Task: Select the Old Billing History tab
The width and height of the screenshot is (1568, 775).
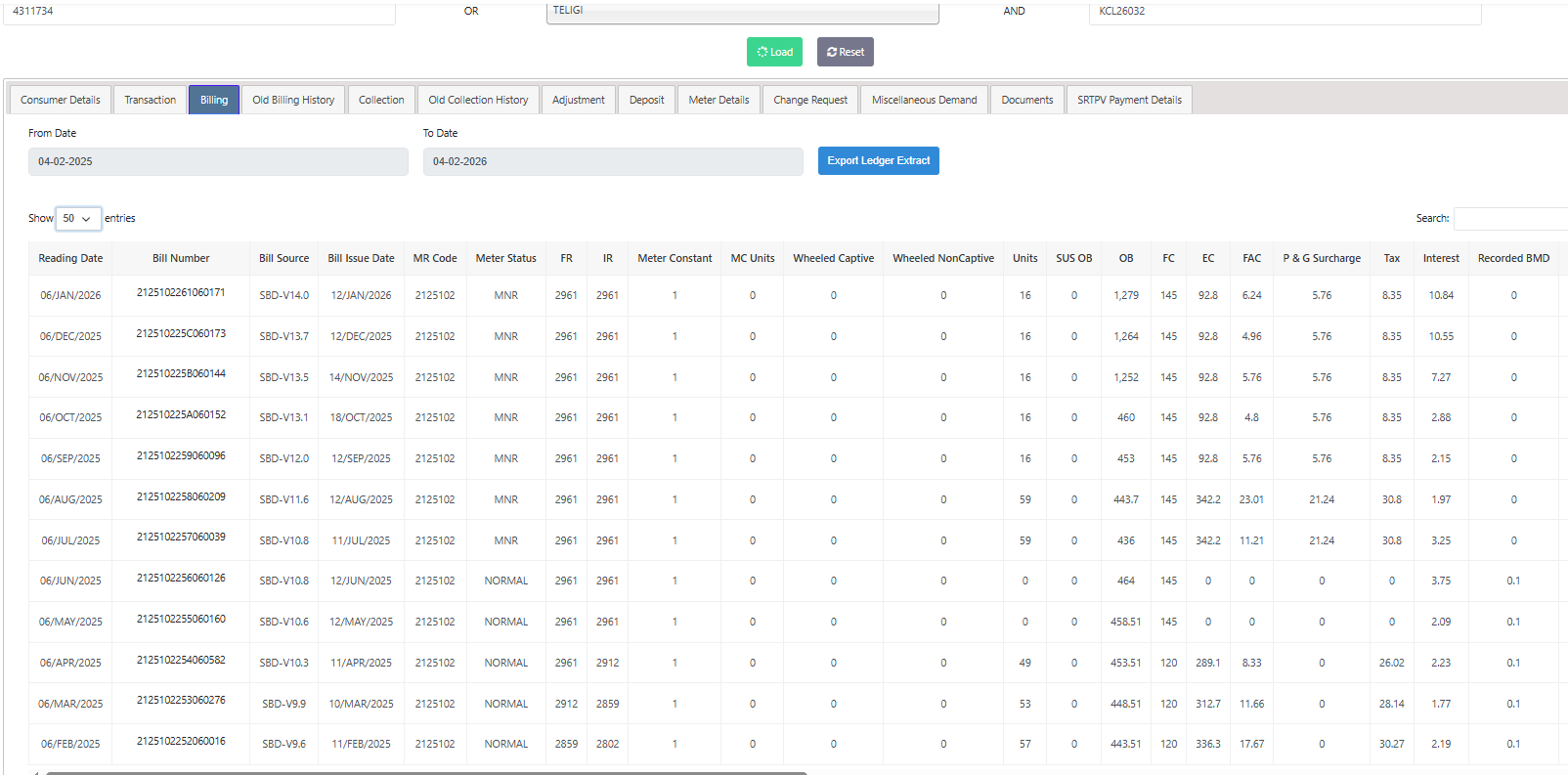Action: pos(293,100)
